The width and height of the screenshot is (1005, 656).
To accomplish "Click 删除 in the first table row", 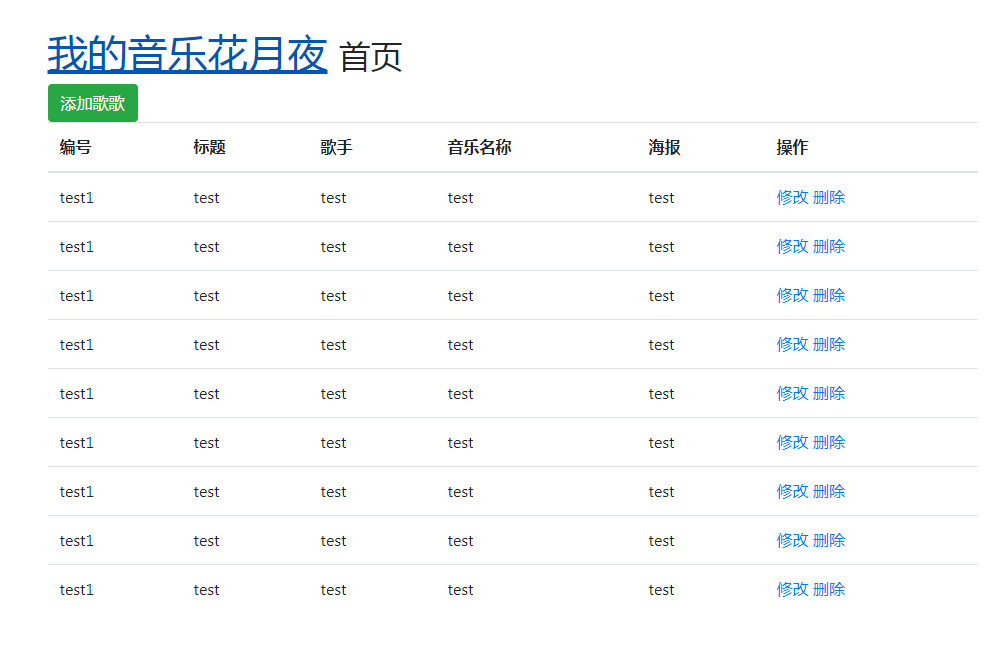I will tap(831, 197).
